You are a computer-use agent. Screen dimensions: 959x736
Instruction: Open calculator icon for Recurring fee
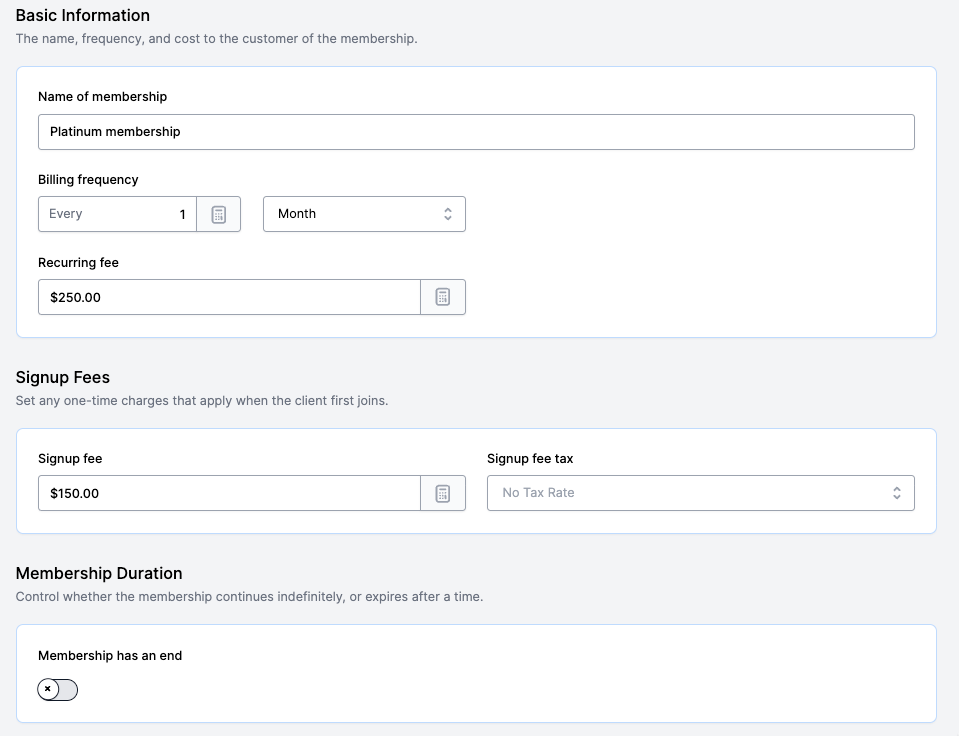443,297
